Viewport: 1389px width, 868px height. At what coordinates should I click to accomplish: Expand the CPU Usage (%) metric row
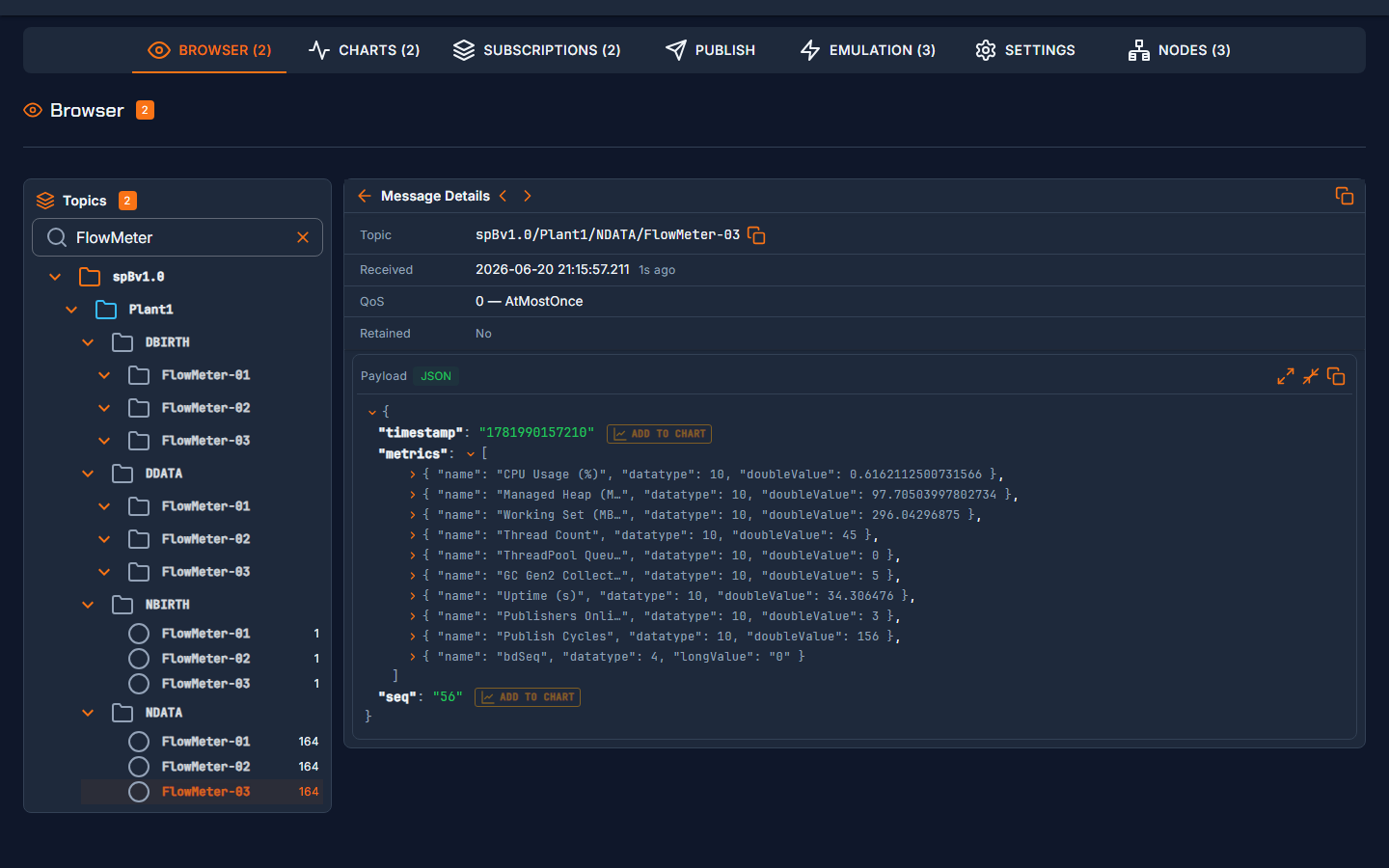(x=413, y=475)
